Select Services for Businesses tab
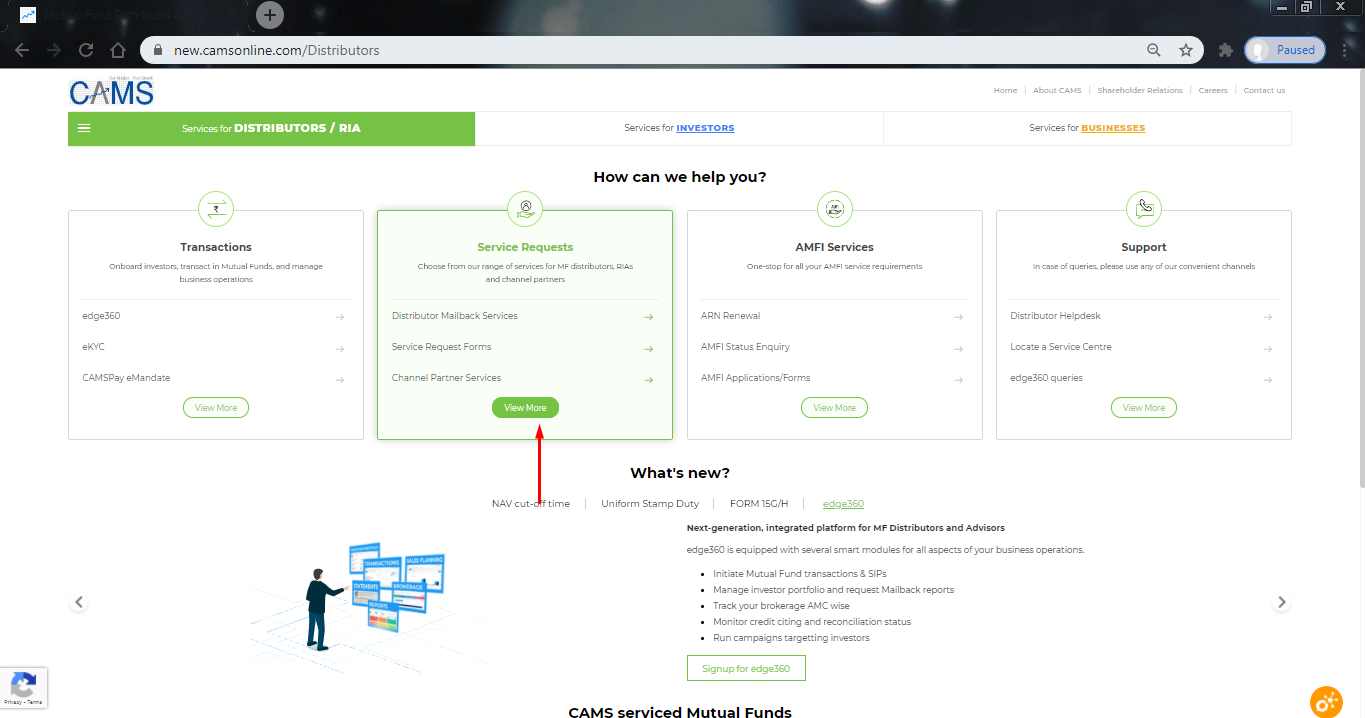This screenshot has width=1365, height=718. click(x=1087, y=128)
